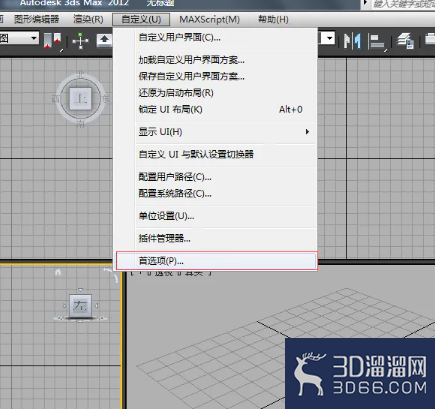Image resolution: width=435 pixels, height=409 pixels.
Task: Open the named selection sets dropdown arrow
Action: pyautogui.click(x=330, y=38)
